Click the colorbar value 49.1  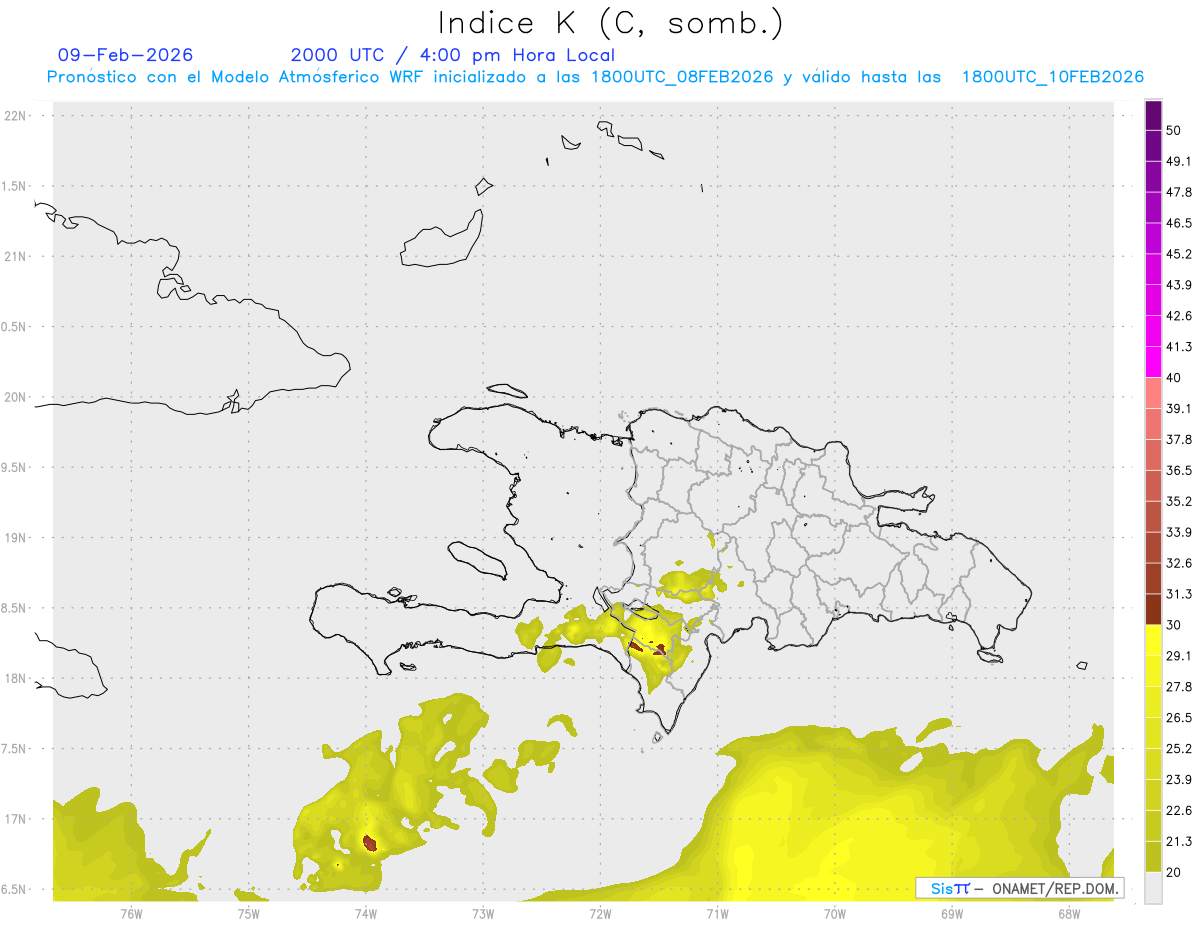pyautogui.click(x=1179, y=161)
